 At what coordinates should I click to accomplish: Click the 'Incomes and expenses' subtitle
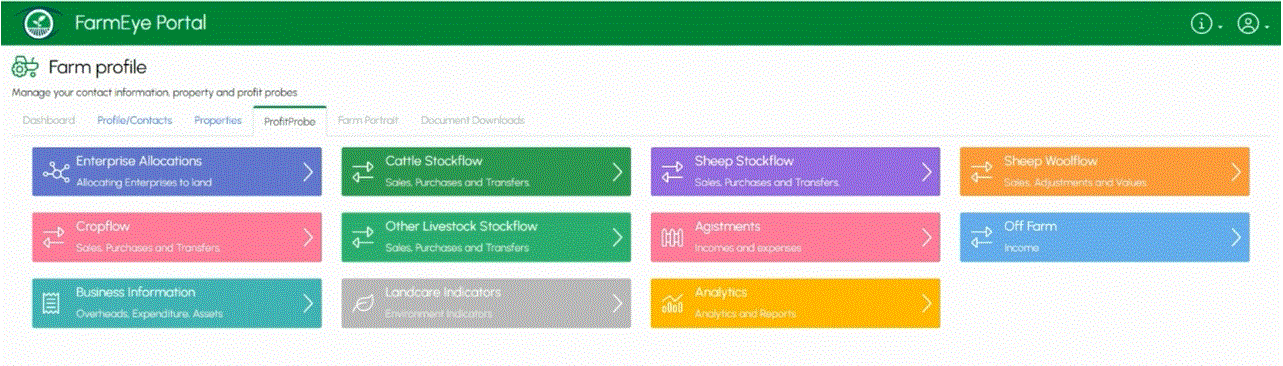747,248
